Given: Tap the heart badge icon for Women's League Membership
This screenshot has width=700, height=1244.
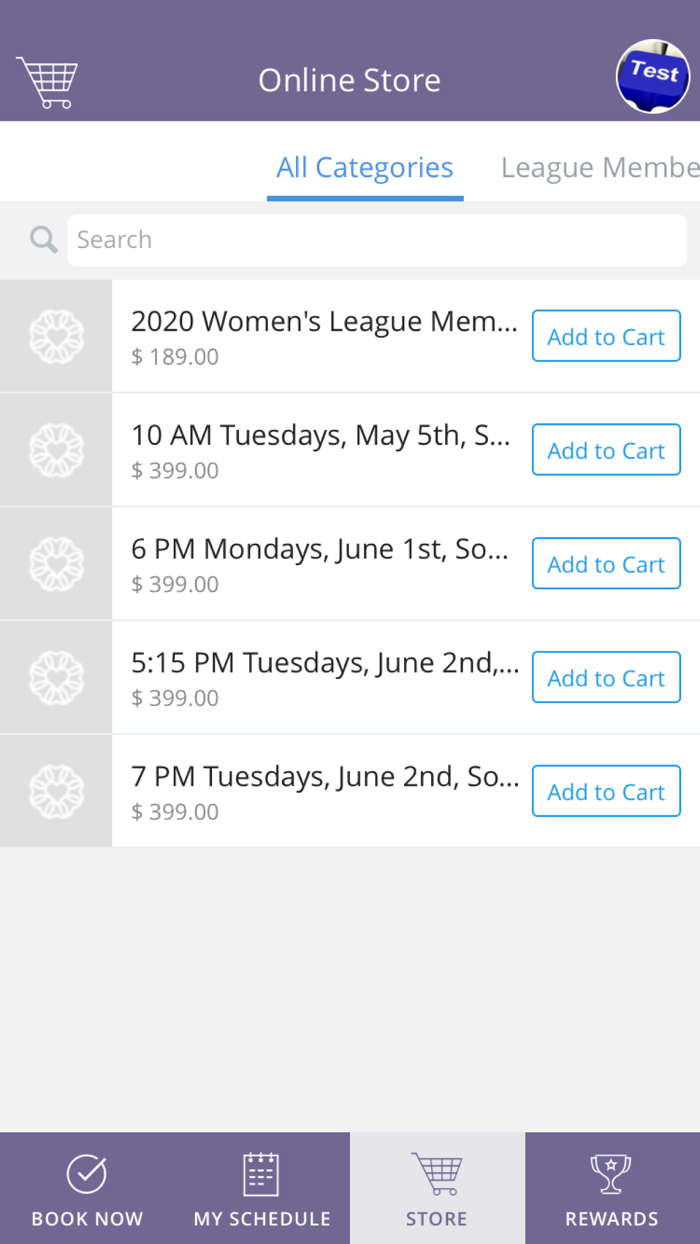Looking at the screenshot, I should pos(55,335).
